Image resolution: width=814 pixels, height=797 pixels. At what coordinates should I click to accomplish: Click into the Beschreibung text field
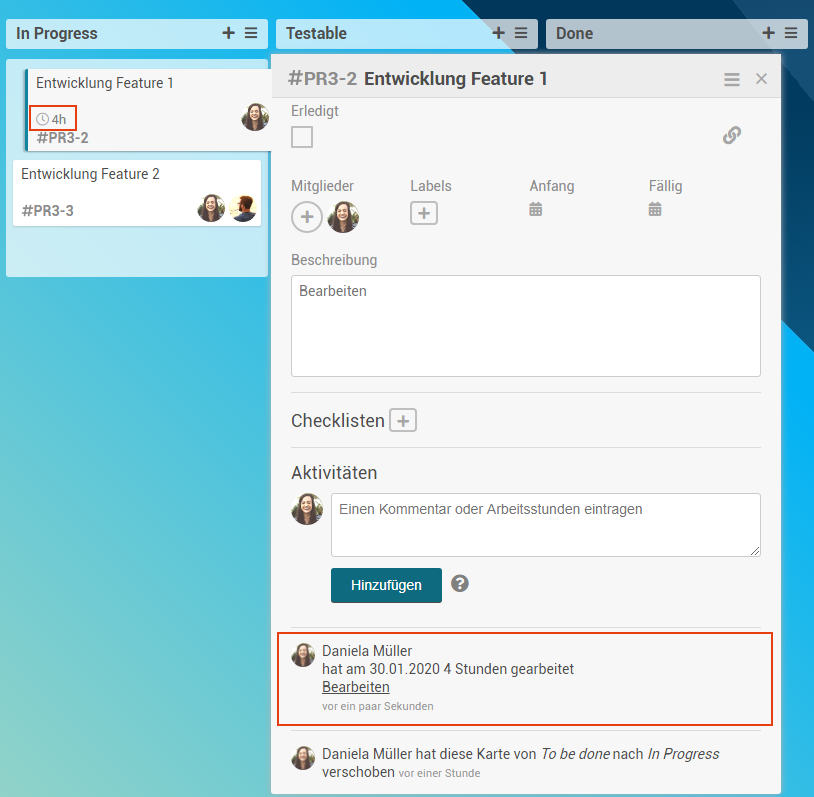pos(525,325)
